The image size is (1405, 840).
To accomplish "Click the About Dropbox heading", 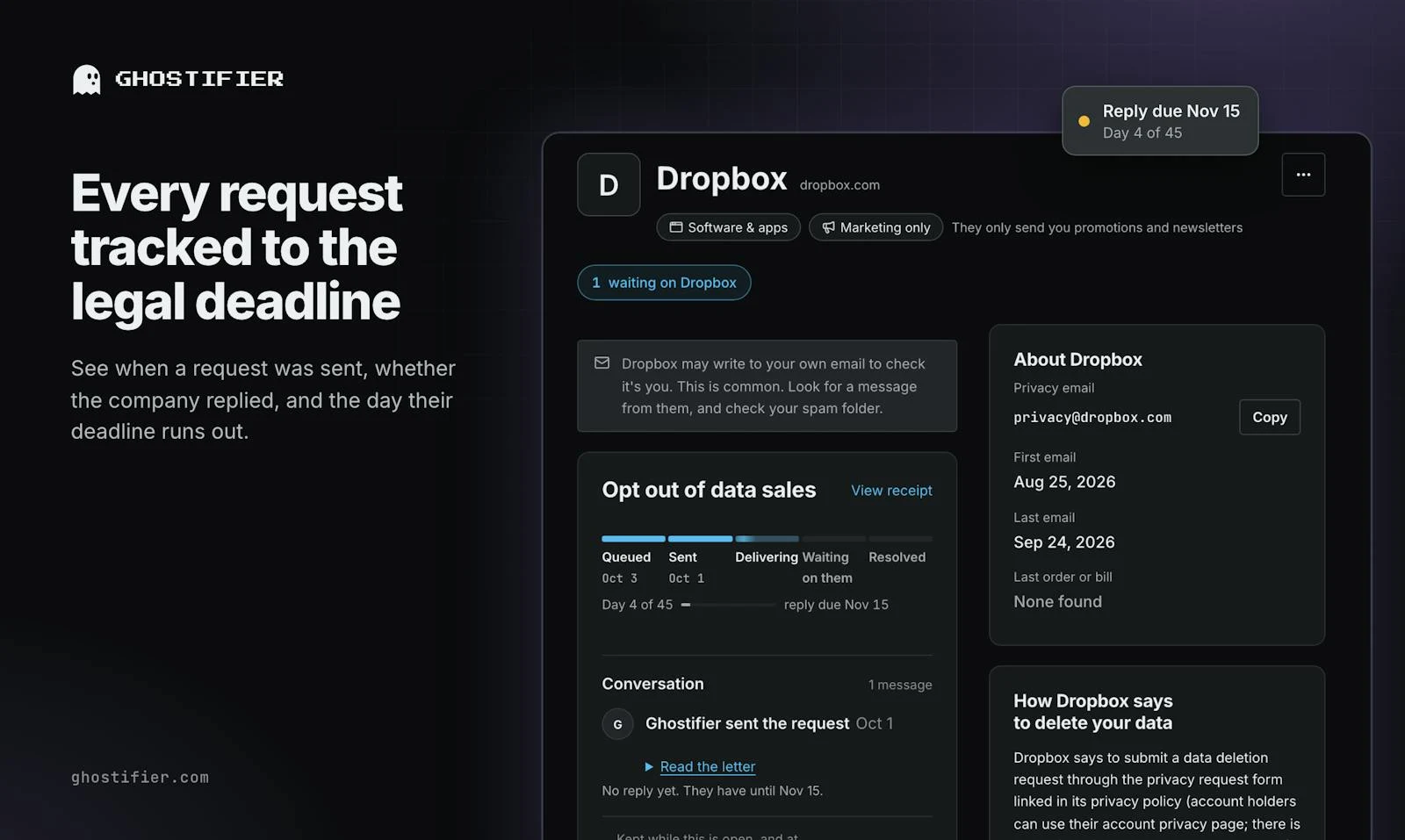I will [x=1077, y=360].
